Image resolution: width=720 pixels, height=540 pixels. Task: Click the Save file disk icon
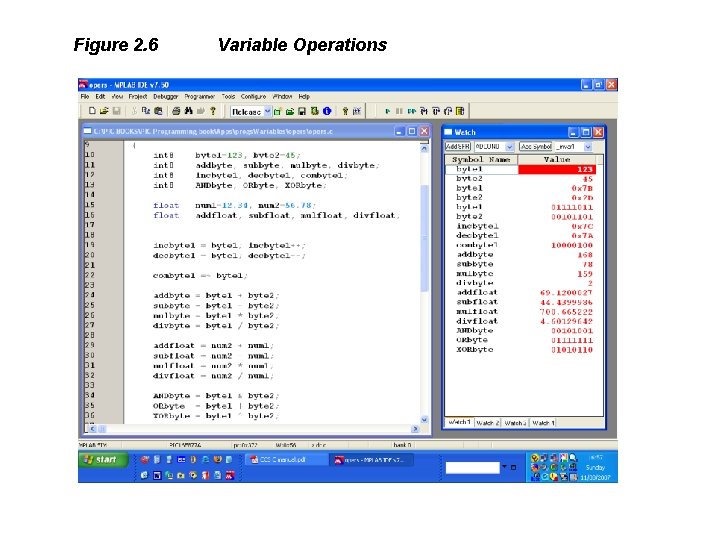click(116, 111)
